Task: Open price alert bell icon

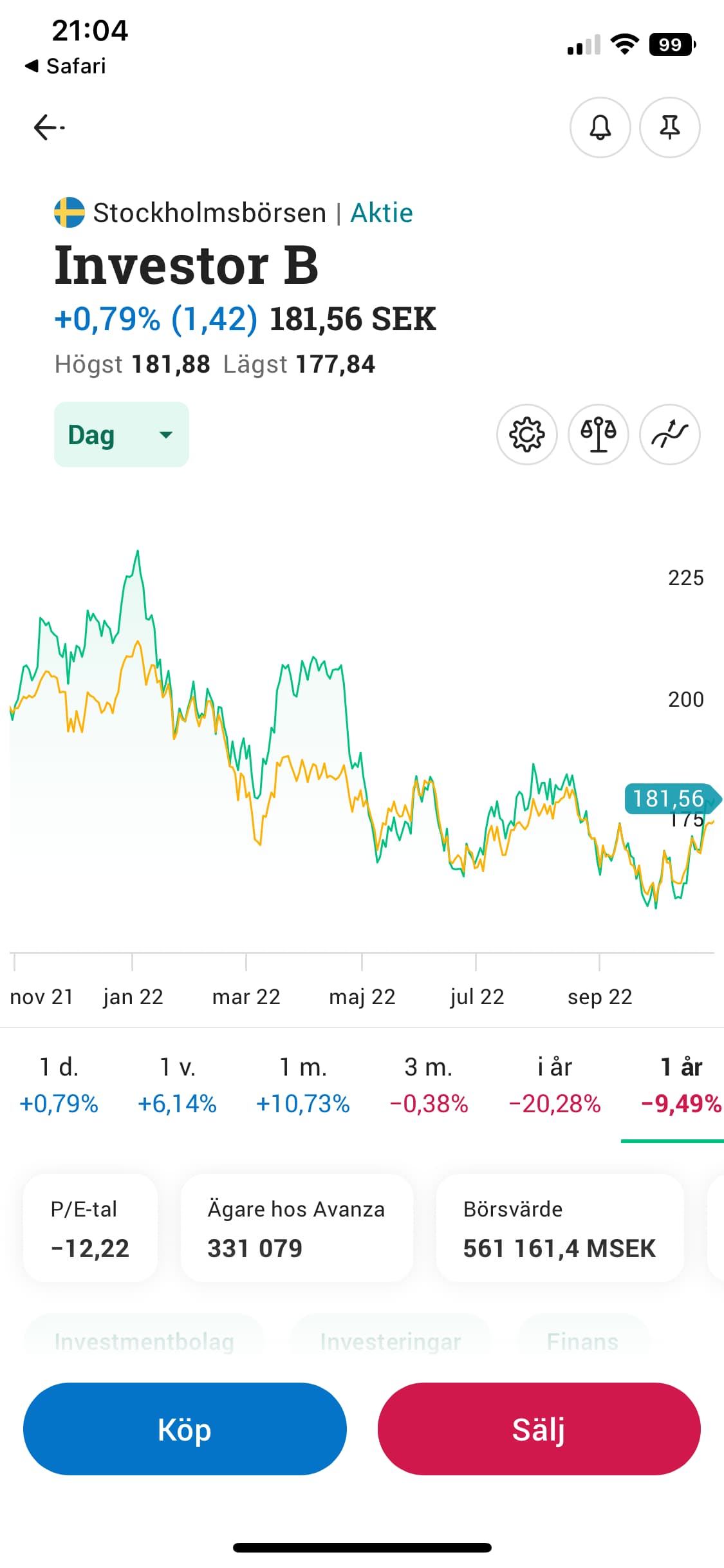Action: [x=600, y=127]
